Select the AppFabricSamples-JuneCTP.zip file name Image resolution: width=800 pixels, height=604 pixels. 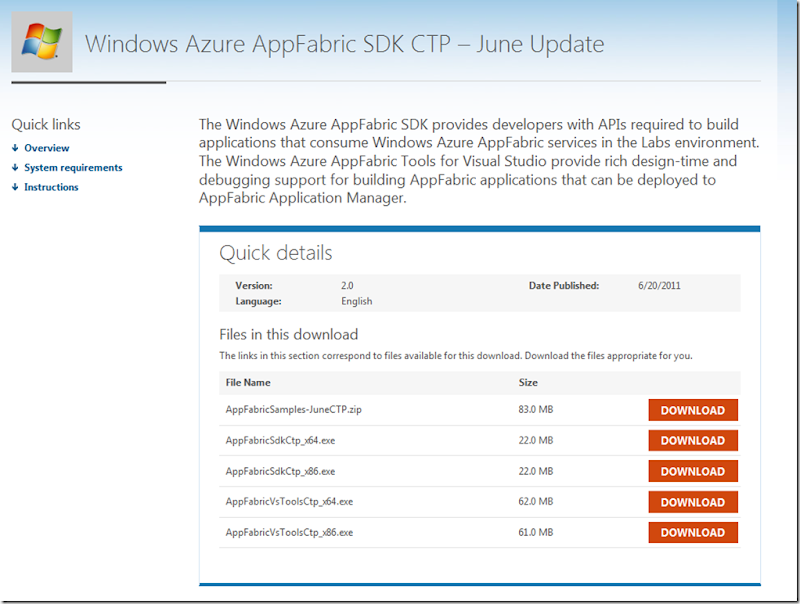293,409
